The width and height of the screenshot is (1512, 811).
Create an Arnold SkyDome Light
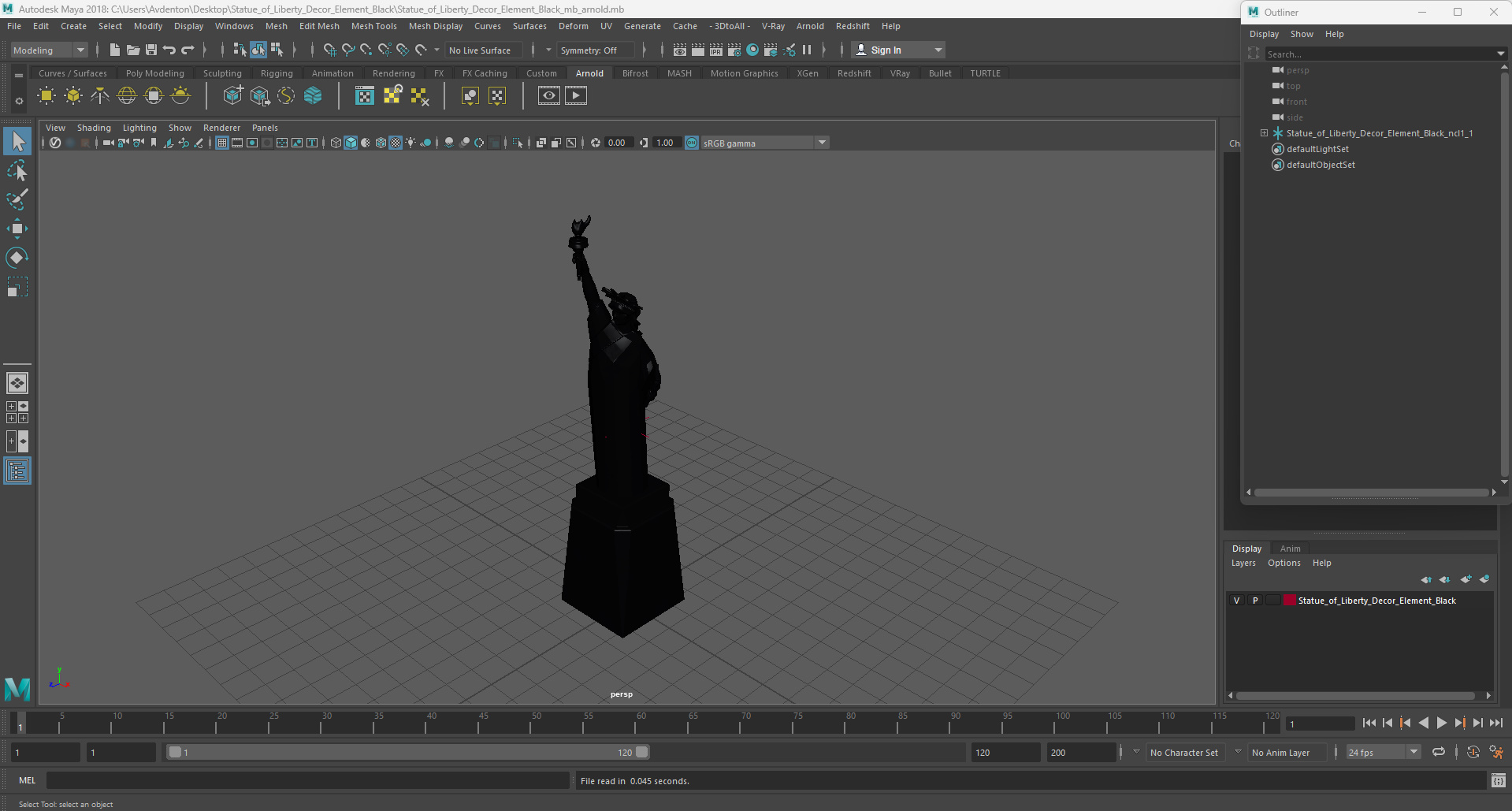coord(127,96)
